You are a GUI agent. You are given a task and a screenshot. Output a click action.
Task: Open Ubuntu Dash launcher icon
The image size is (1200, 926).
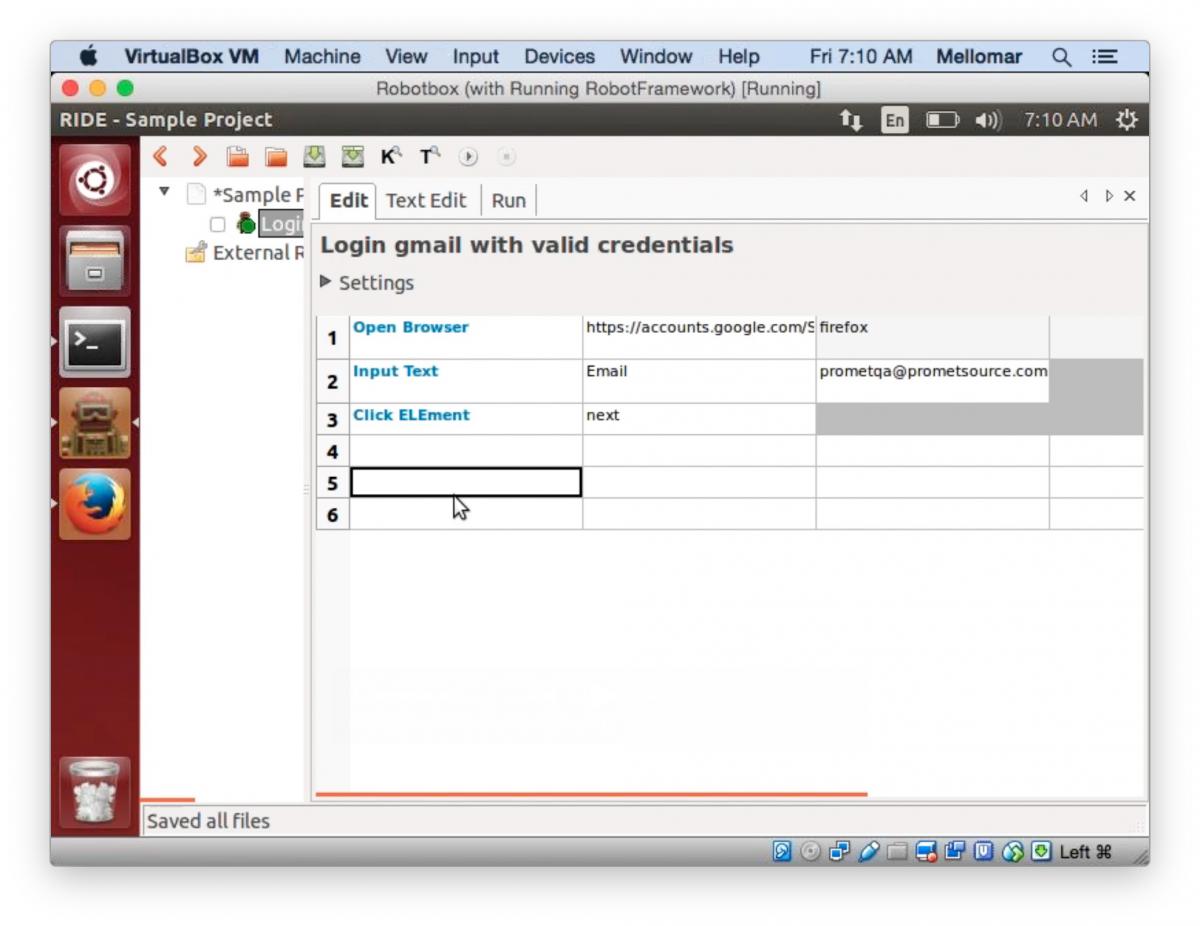94,180
